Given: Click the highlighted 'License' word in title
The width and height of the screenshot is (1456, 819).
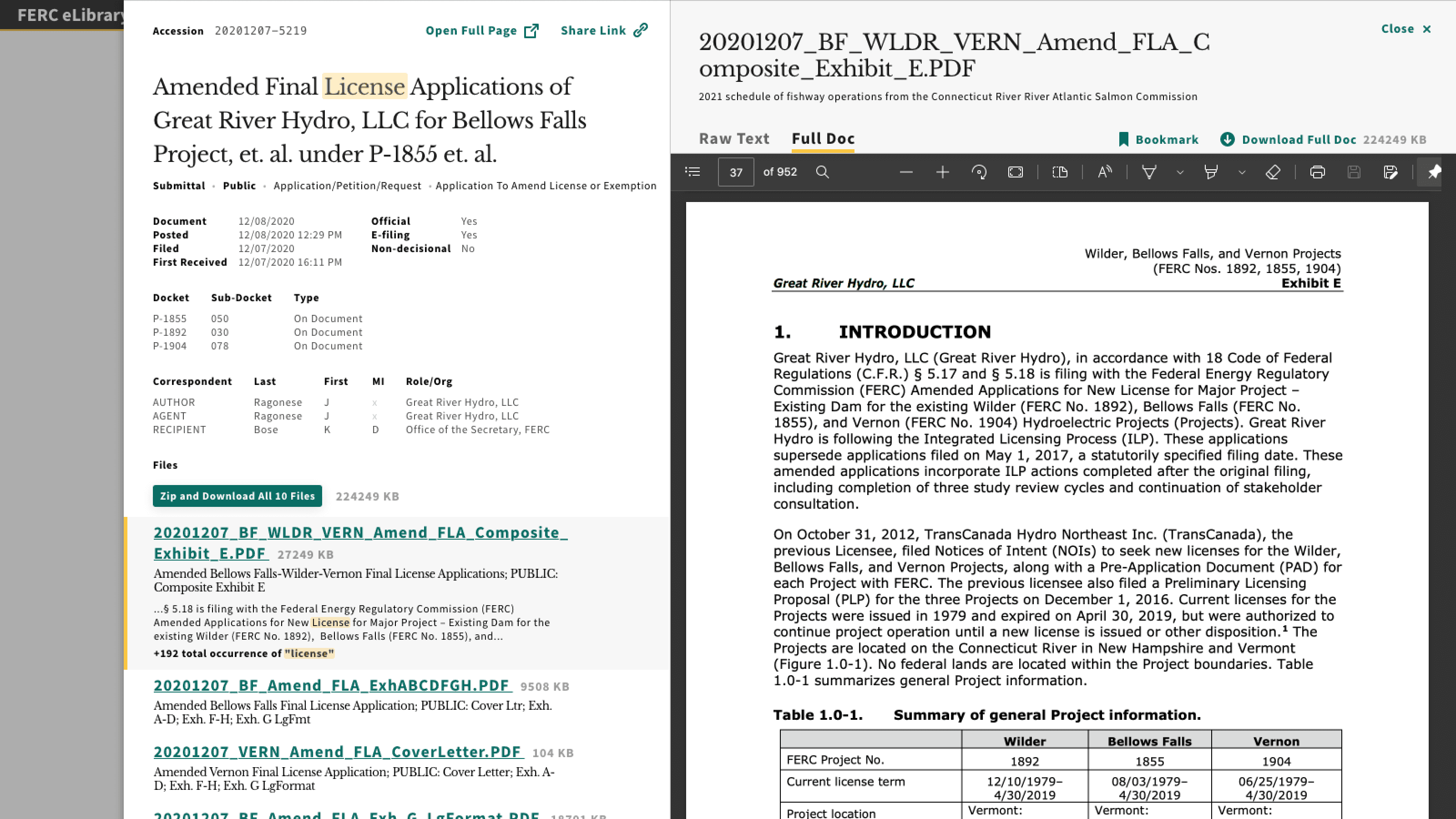Looking at the screenshot, I should pos(364,86).
